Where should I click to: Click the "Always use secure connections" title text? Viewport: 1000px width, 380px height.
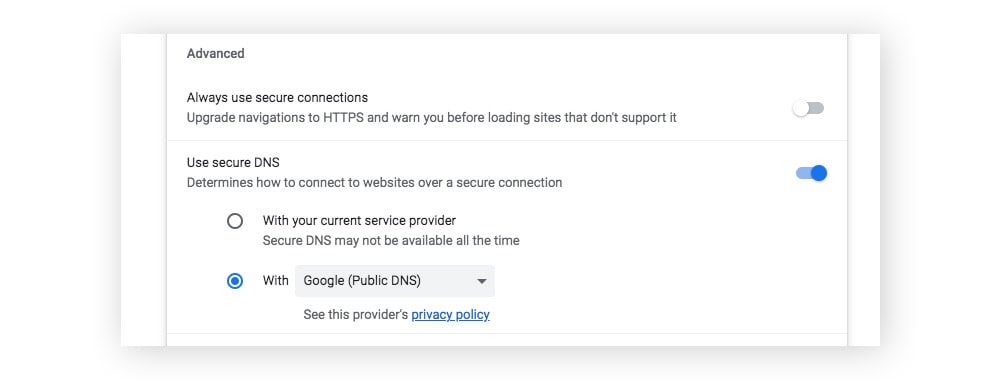click(x=277, y=98)
